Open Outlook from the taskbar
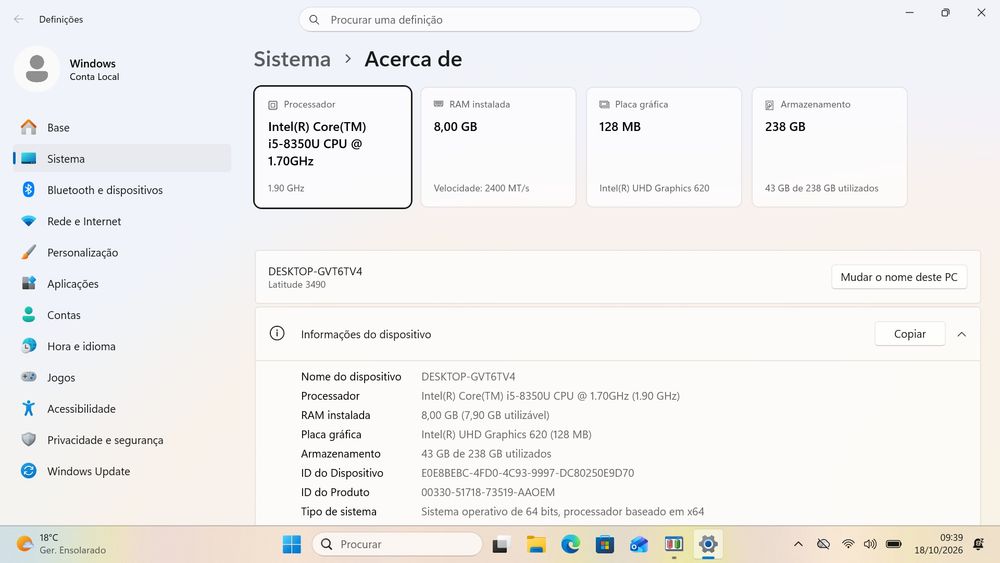This screenshot has height=563, width=1000. tap(639, 545)
